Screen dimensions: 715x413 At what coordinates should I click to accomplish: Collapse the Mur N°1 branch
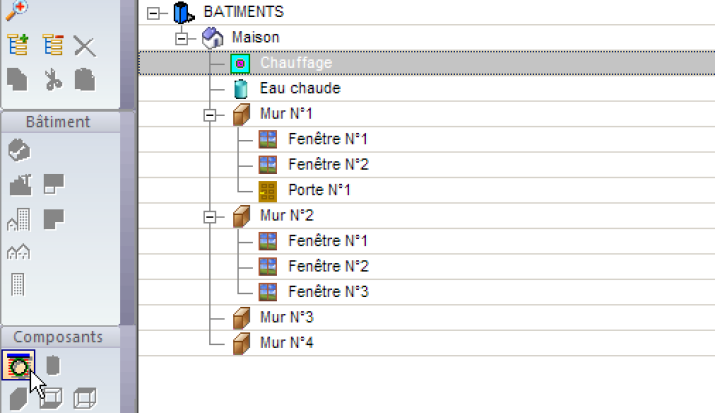point(210,115)
